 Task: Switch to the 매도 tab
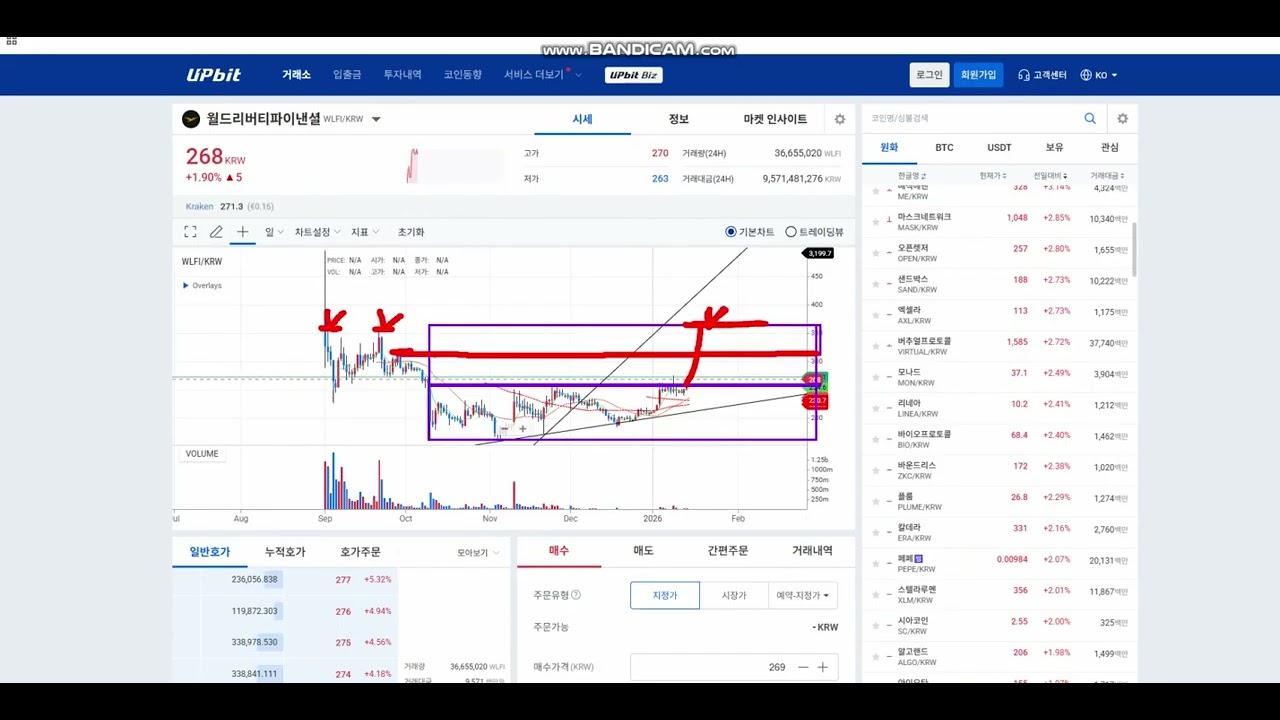coord(643,551)
